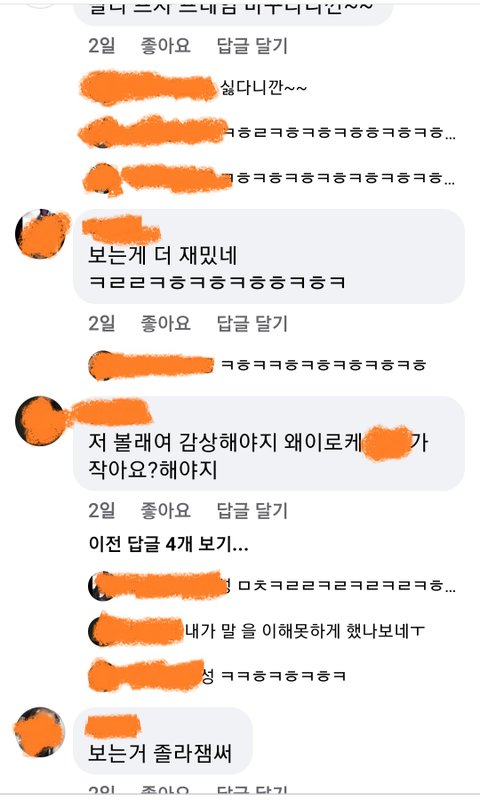Viewport: 480px width, 800px height.
Task: Tap 답글 달기 under '작아요?해야지' comment
Action: click(252, 510)
